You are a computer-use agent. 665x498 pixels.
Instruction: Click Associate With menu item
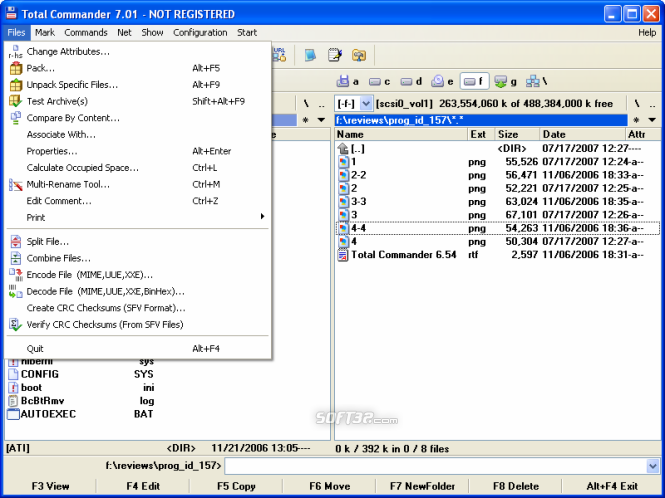[x=138, y=135]
